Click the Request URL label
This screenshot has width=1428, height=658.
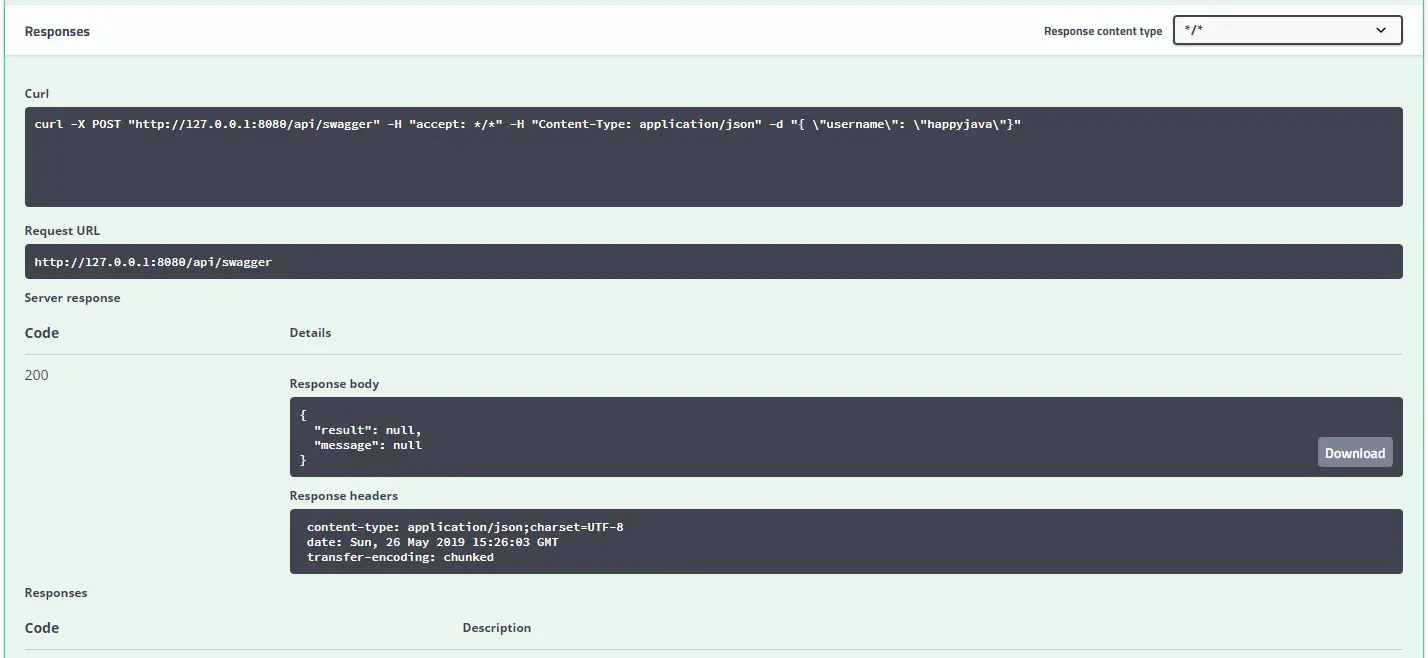62,231
